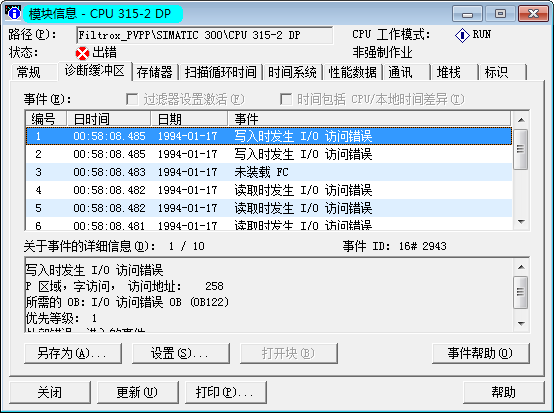Viewport: 554px width, 413px height.
Task: Click the 打印(P)... button
Action: click(x=225, y=393)
